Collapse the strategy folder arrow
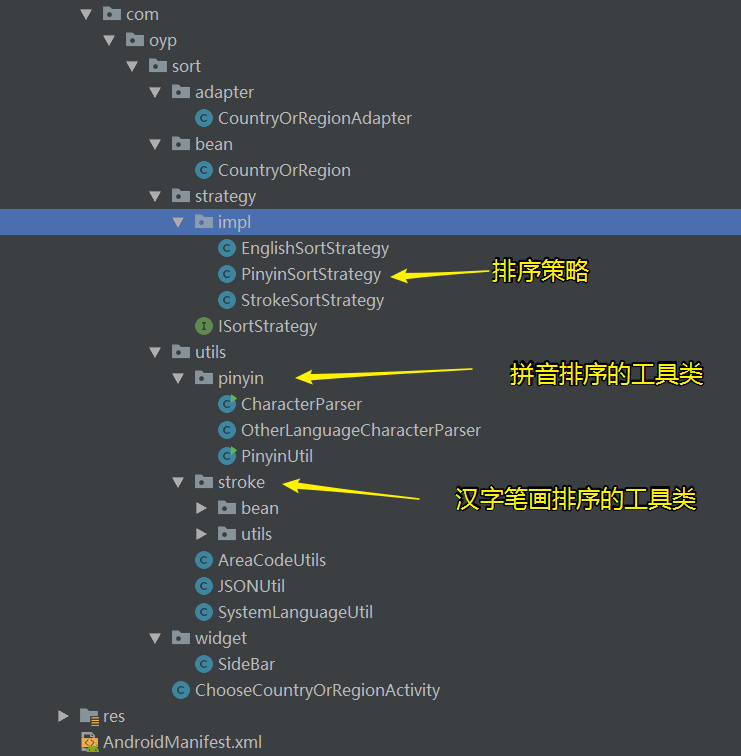The image size is (741, 756). coord(155,196)
